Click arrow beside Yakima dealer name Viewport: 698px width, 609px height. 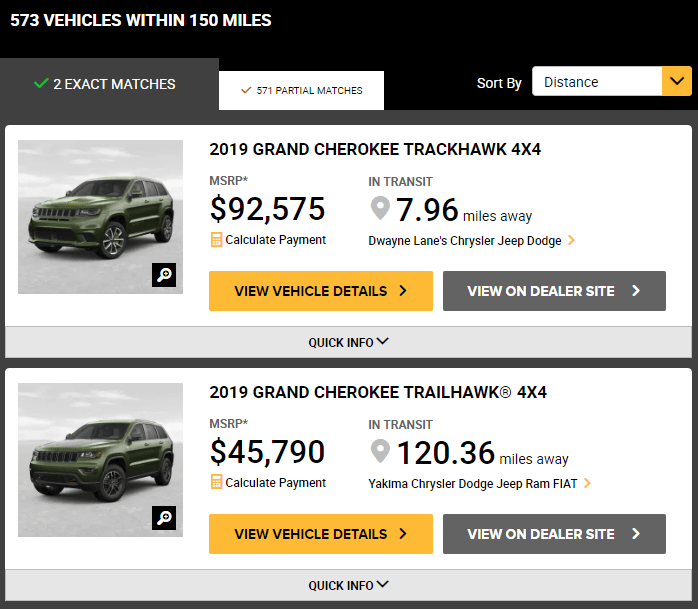(x=587, y=483)
